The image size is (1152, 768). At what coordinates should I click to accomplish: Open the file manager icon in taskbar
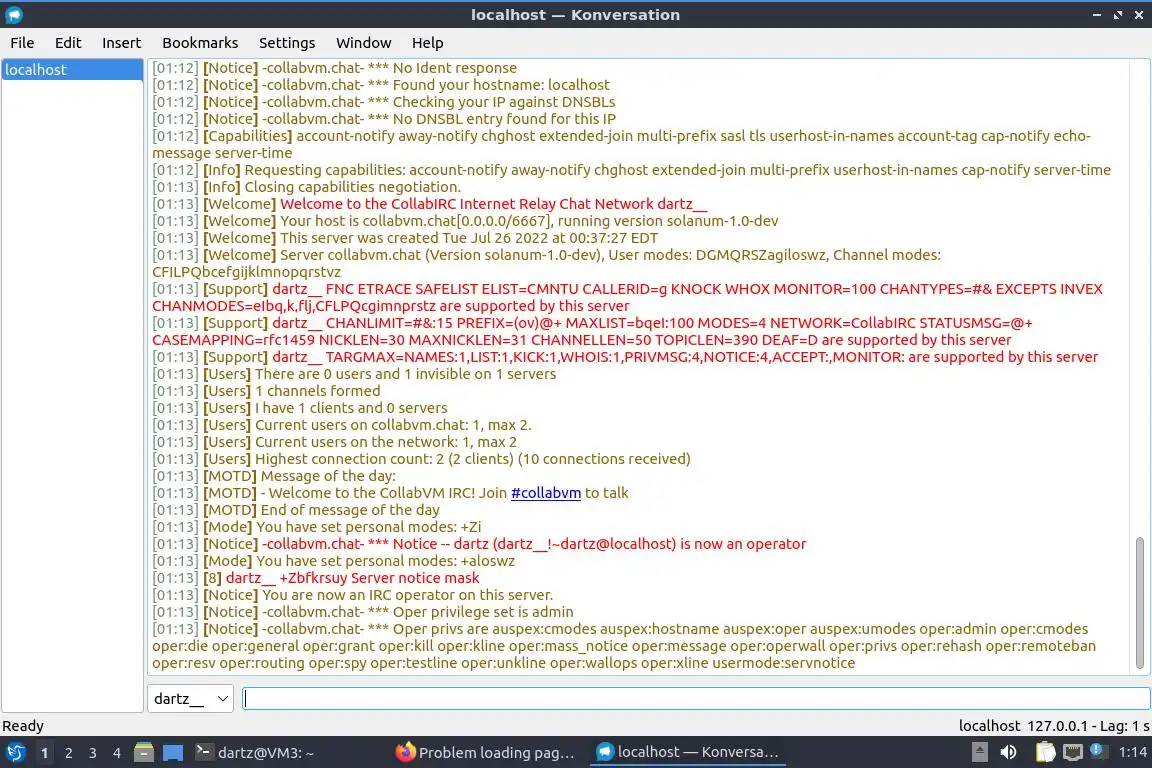click(x=144, y=753)
